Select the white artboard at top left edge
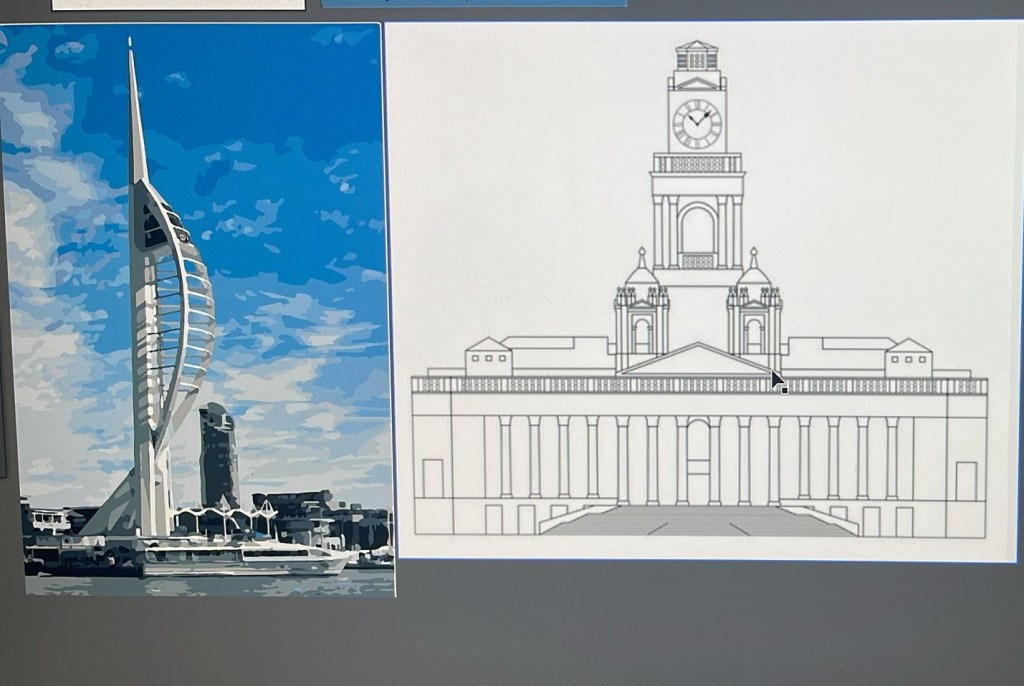This screenshot has width=1024, height=686. click(x=178, y=4)
